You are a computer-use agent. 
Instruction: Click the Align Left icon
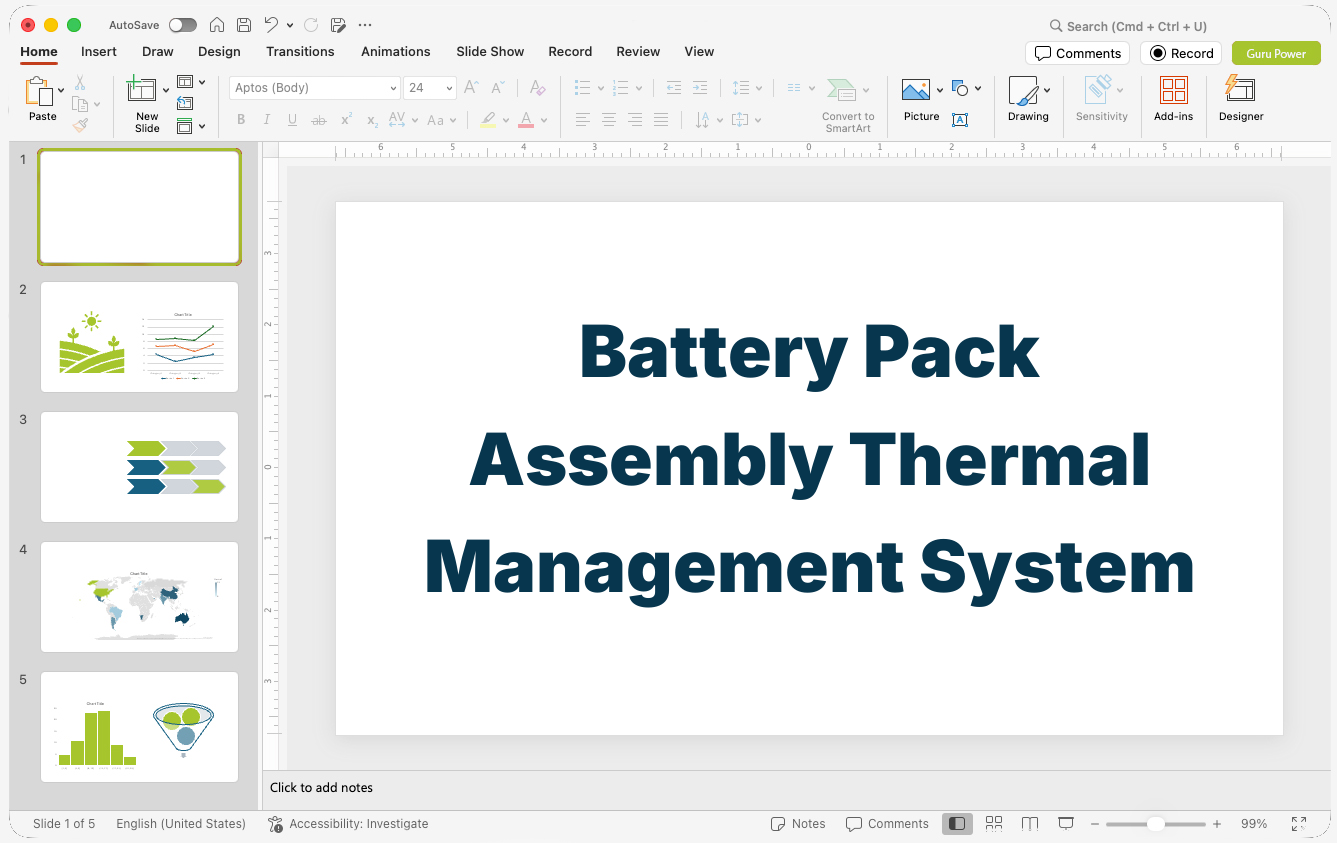point(583,120)
